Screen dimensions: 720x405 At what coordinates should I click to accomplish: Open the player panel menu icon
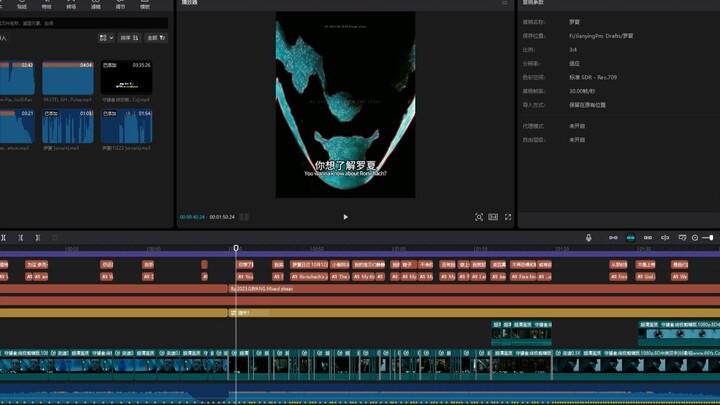coord(504,3)
